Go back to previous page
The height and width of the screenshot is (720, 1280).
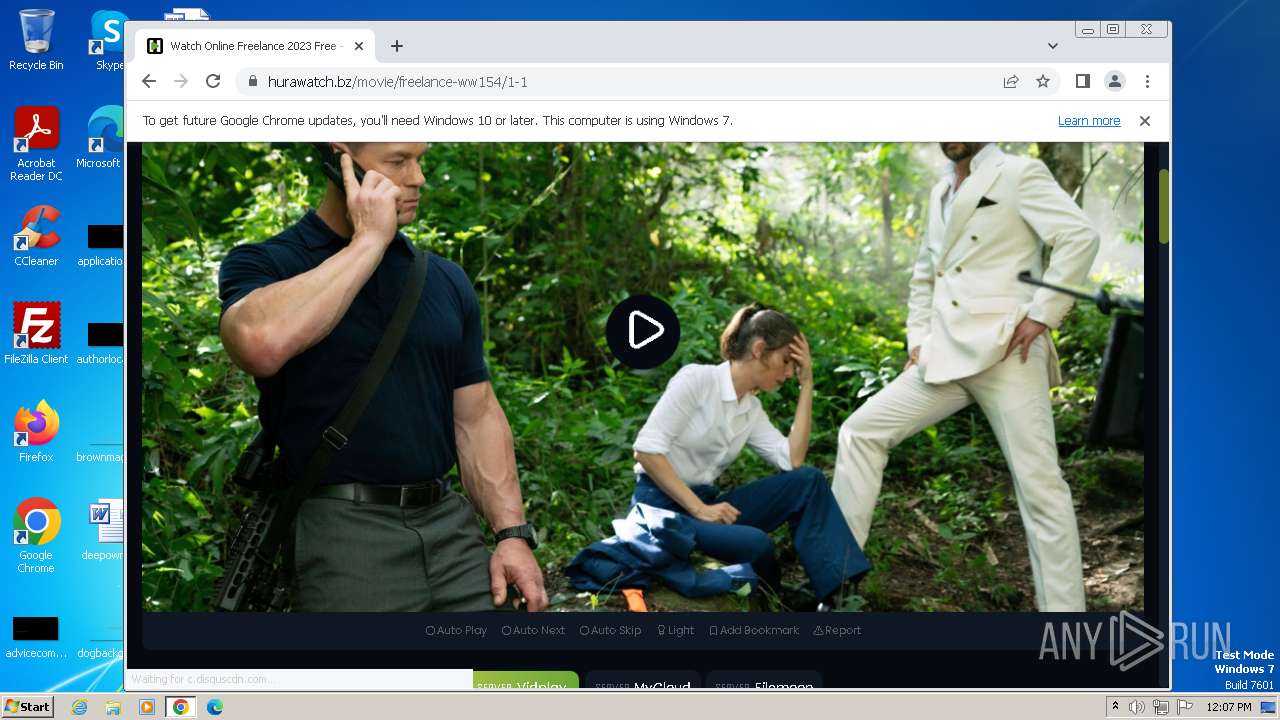click(149, 82)
